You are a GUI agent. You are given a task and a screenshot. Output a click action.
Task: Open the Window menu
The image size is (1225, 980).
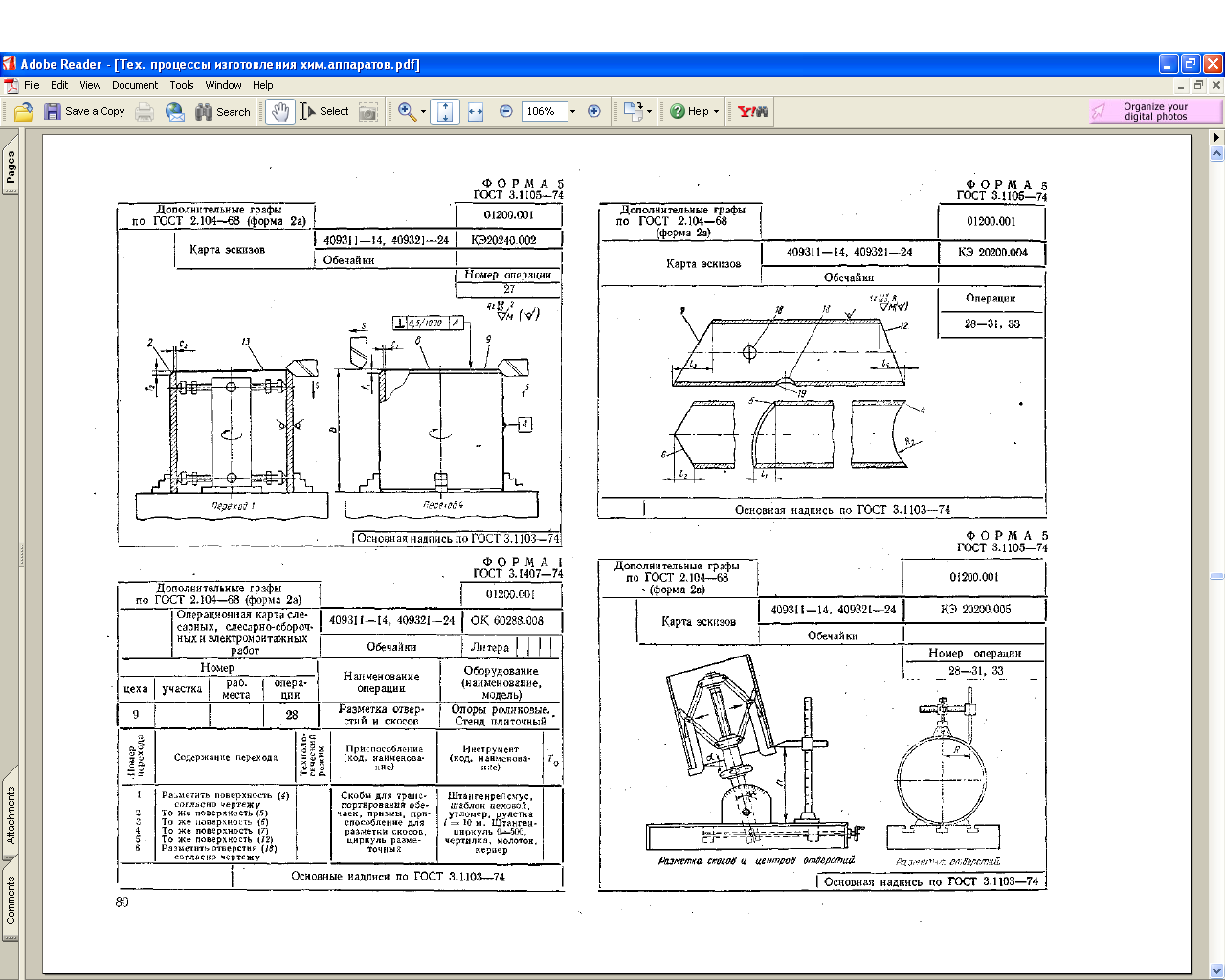223,85
